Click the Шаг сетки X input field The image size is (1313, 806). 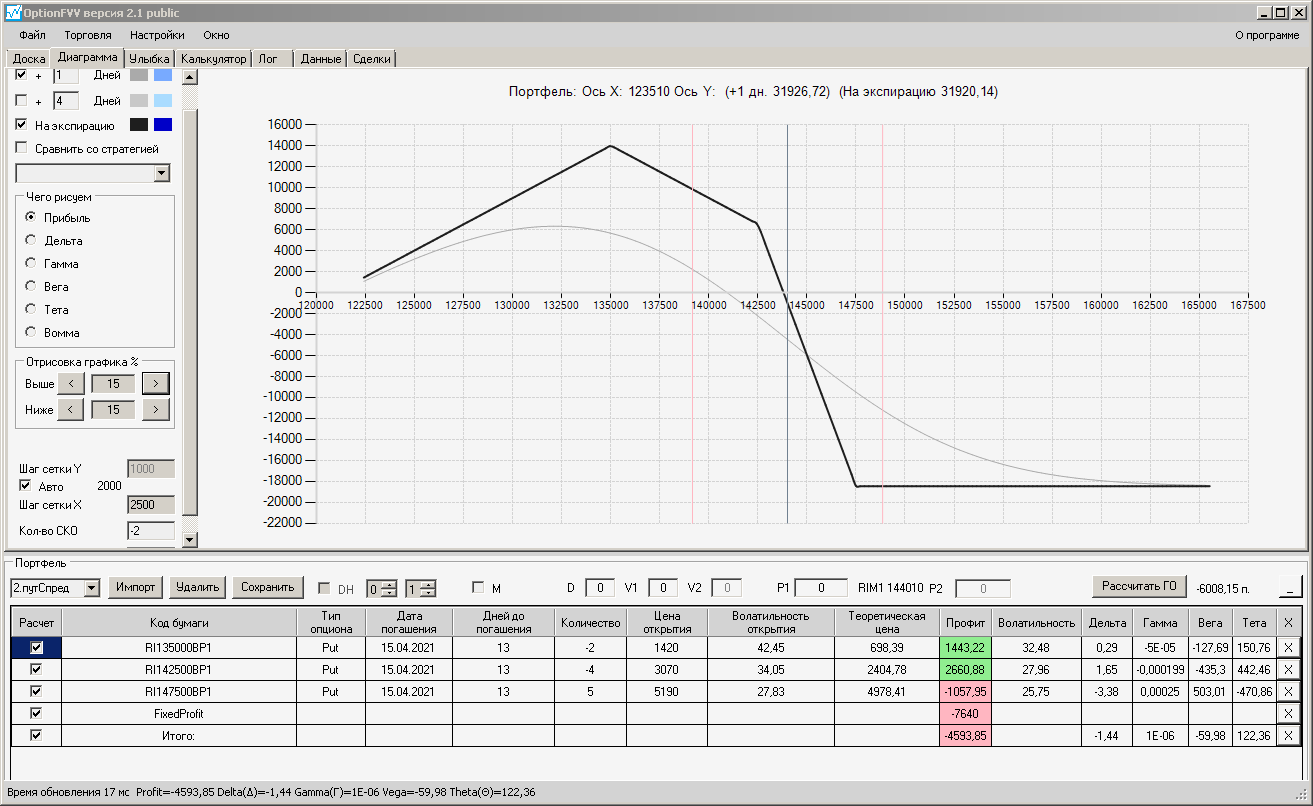151,505
